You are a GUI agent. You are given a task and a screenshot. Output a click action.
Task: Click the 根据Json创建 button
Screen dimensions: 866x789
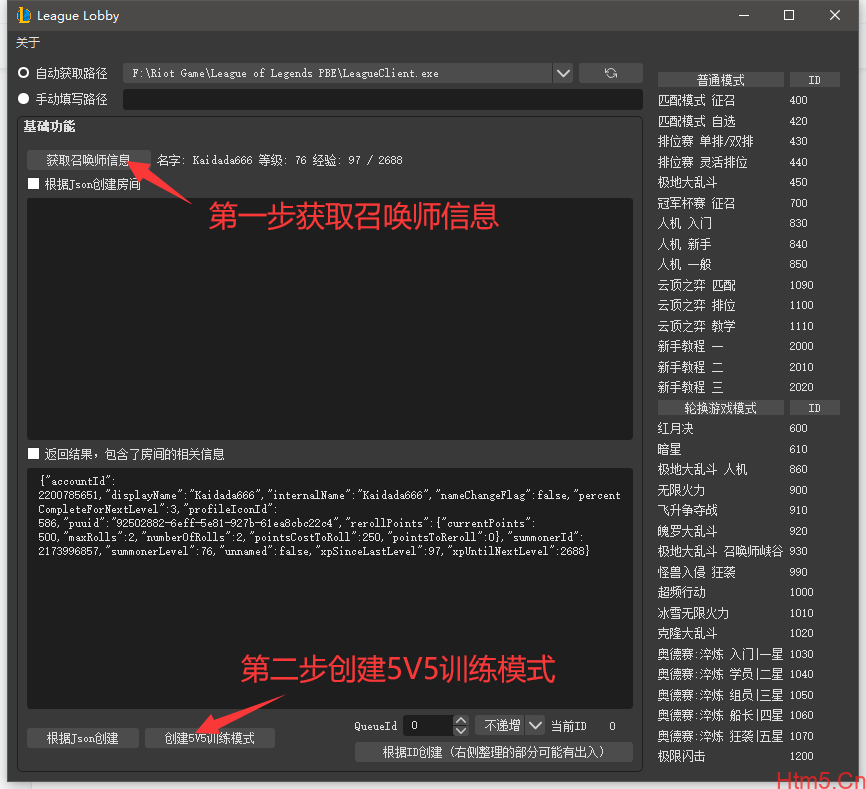pos(83,738)
